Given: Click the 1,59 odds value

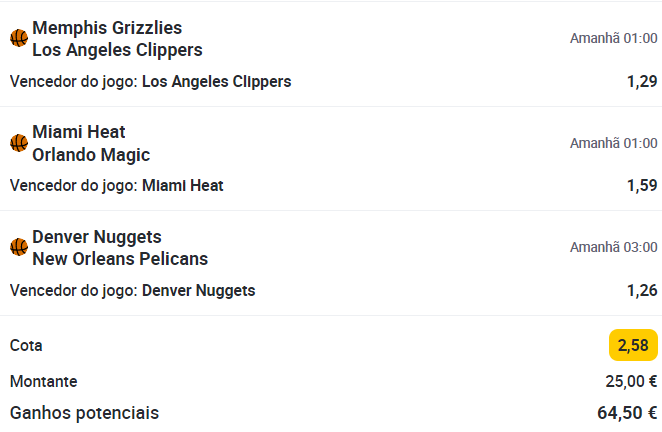Looking at the screenshot, I should 642,185.
